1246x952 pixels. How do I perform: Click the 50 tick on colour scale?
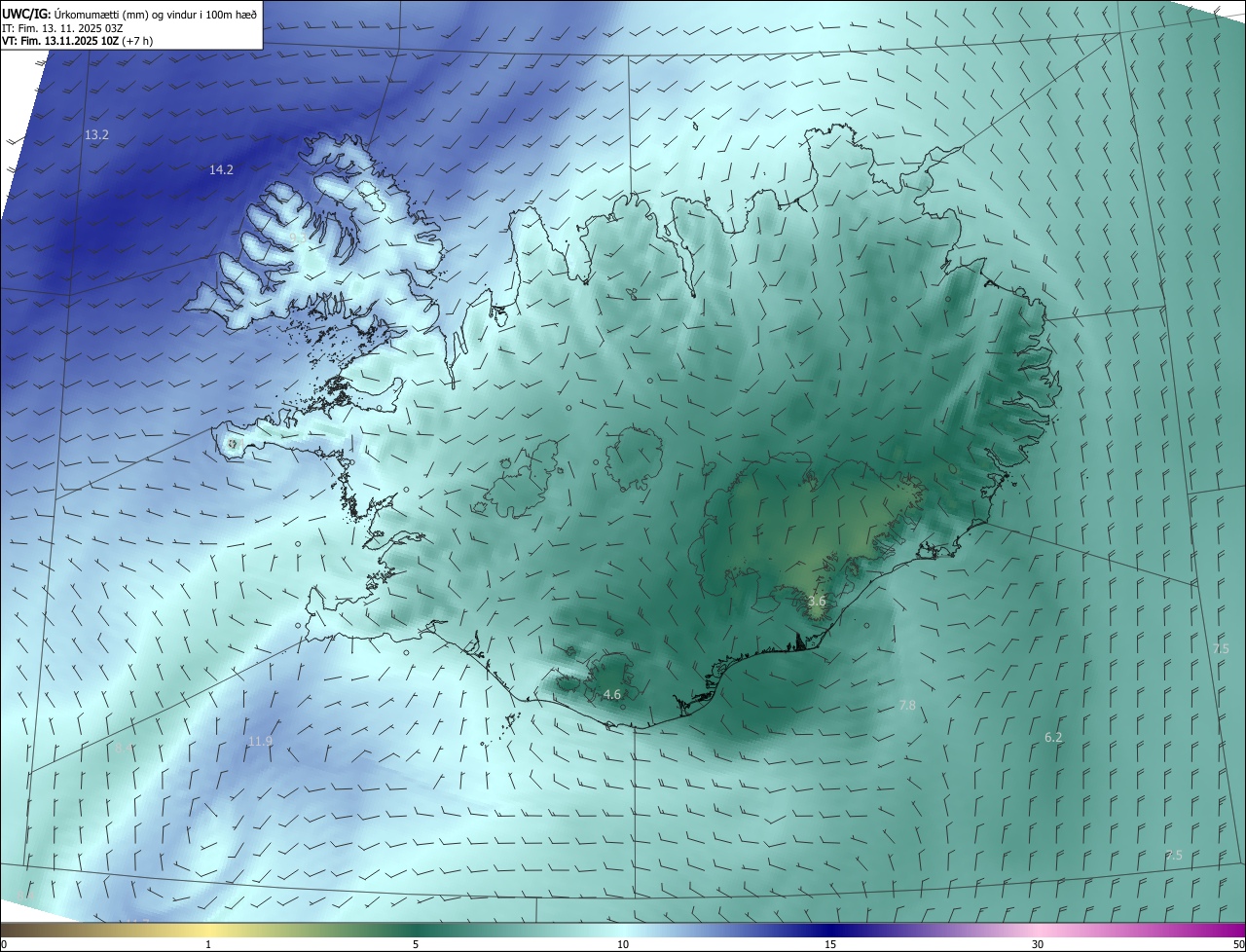point(1238,945)
